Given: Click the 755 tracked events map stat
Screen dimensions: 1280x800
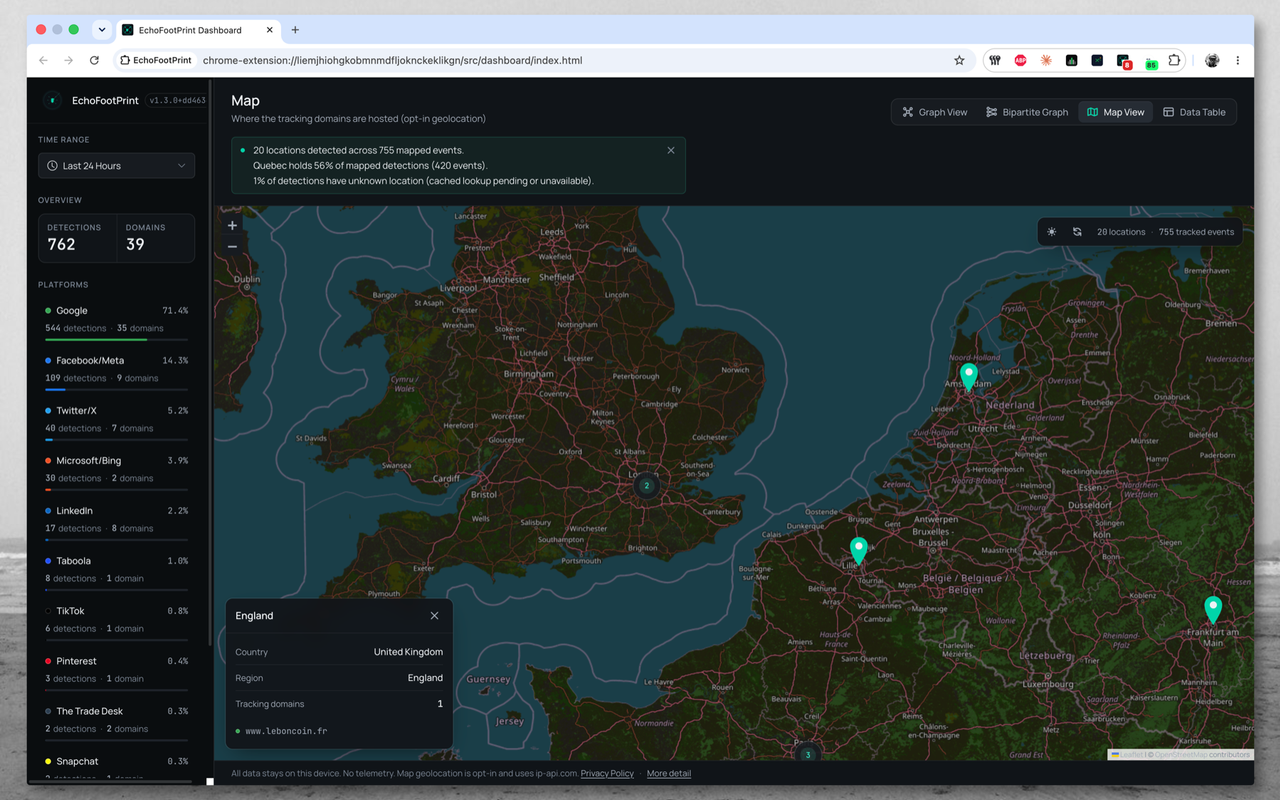Looking at the screenshot, I should [1196, 232].
